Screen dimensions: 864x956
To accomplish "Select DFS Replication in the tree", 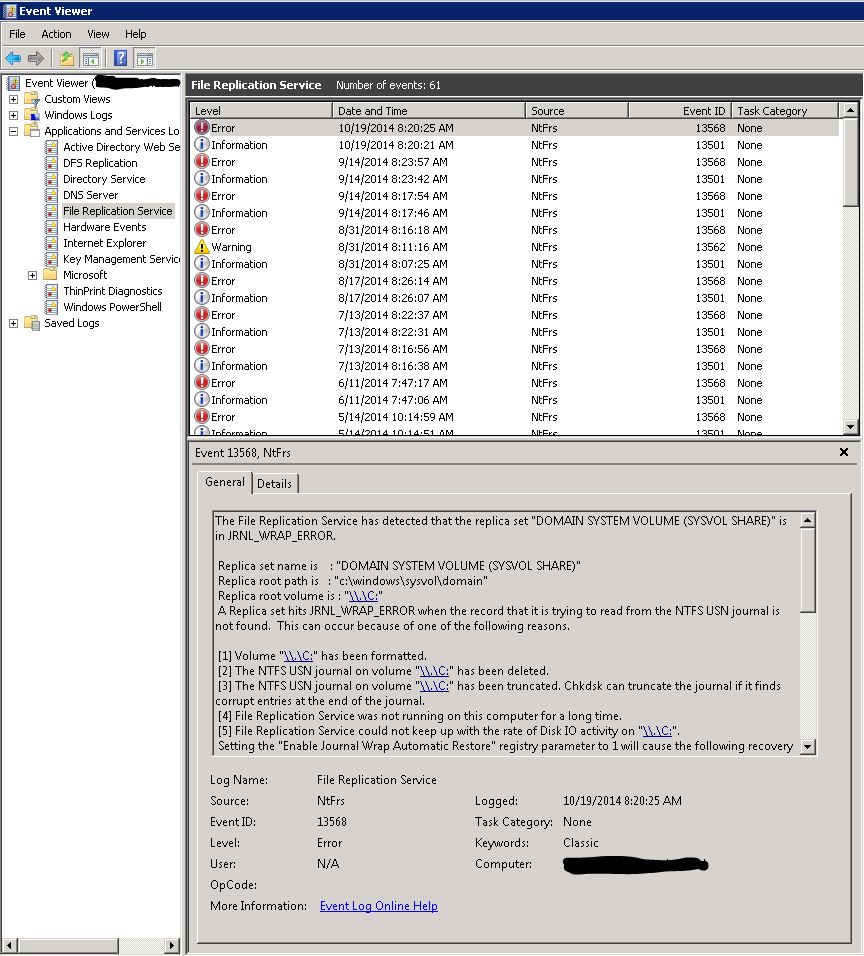I will (x=100, y=163).
